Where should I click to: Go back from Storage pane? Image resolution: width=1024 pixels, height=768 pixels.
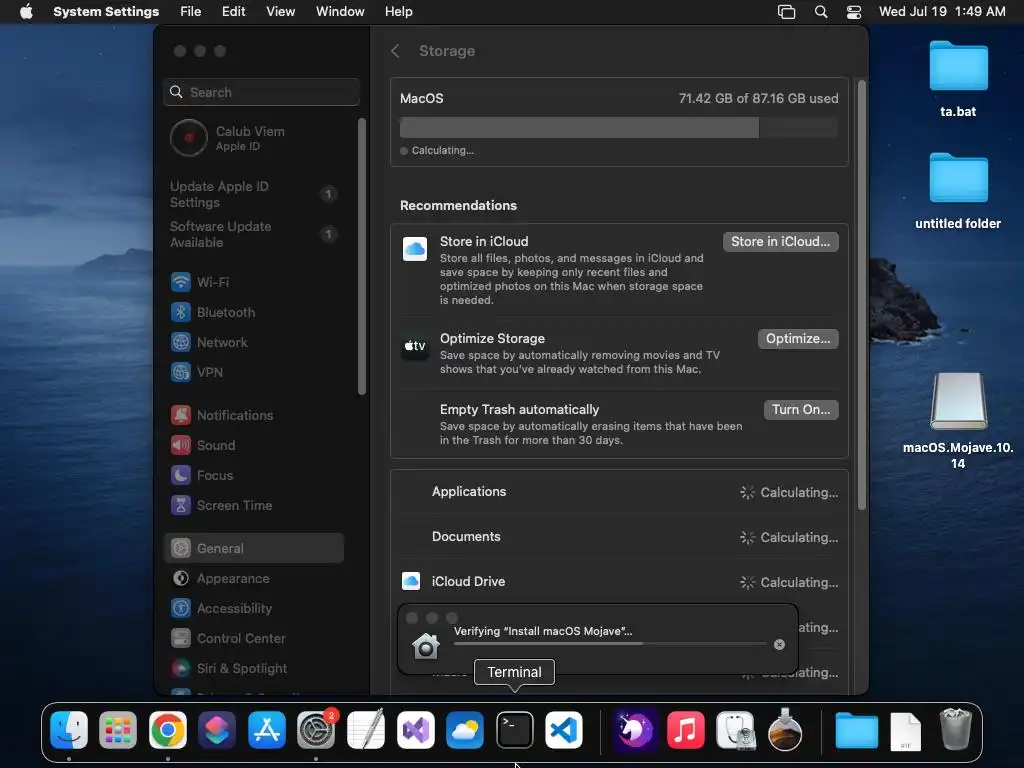(x=395, y=51)
